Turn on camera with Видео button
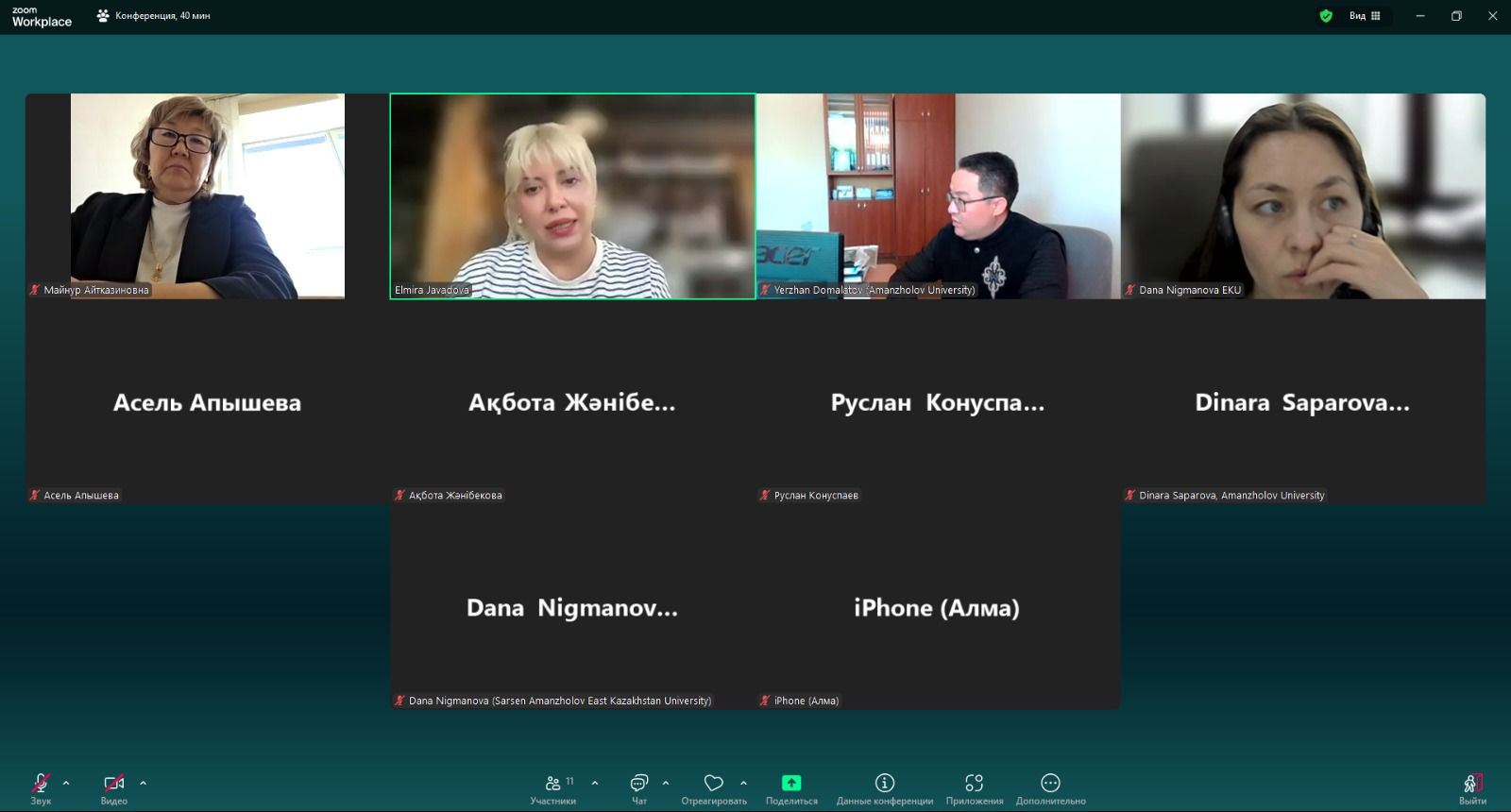Viewport: 1511px width, 812px height. (x=113, y=787)
